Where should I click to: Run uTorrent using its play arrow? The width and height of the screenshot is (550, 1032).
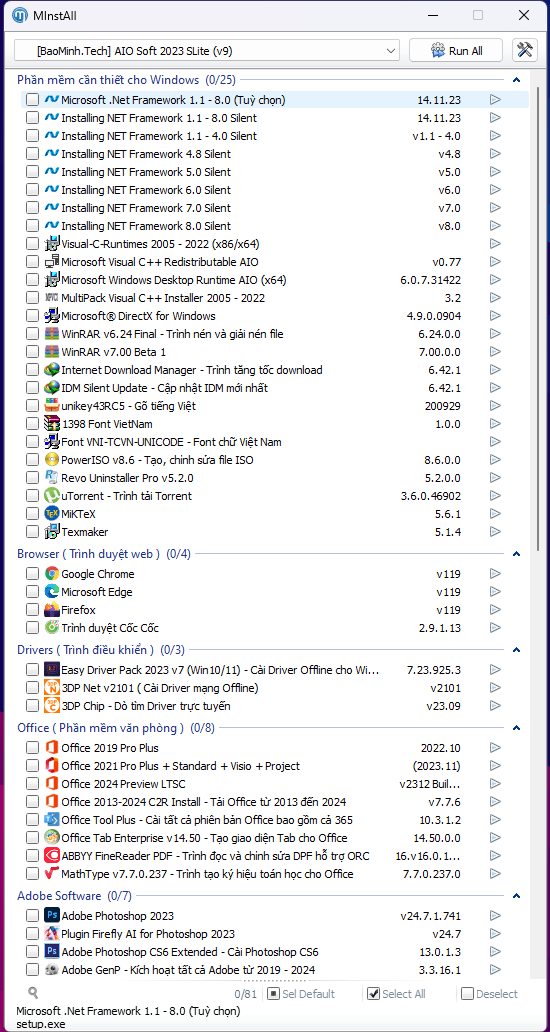coord(495,496)
